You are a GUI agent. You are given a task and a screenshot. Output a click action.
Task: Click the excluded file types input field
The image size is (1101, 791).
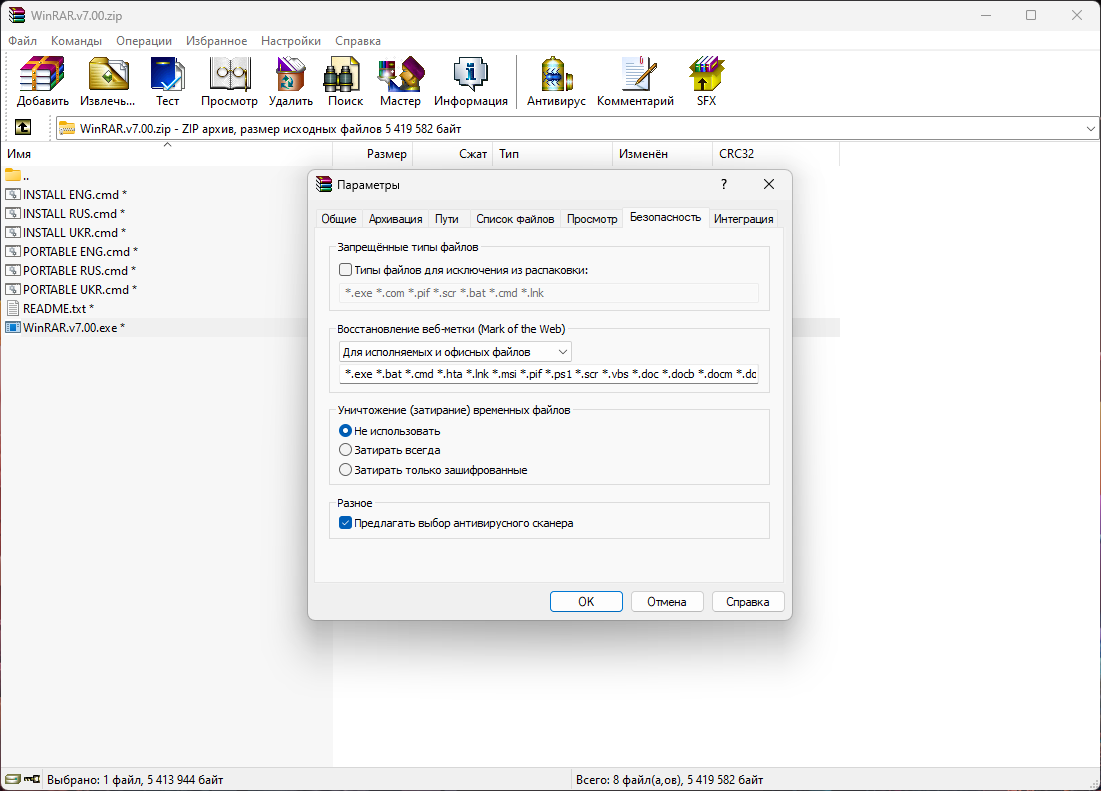pos(548,293)
